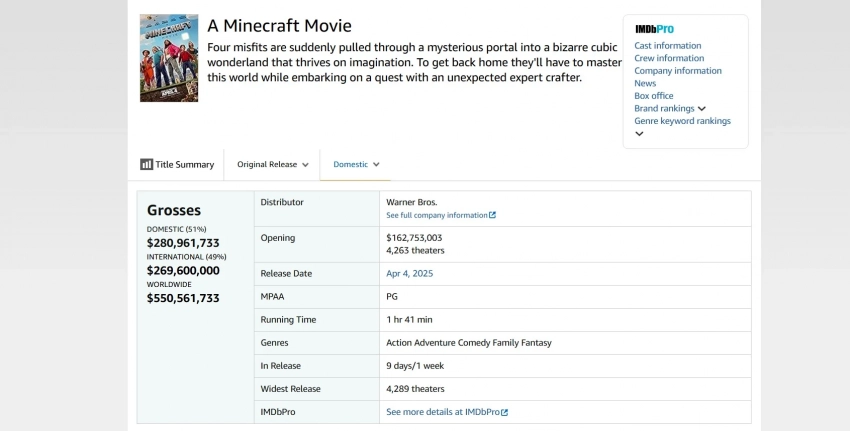Expand the chevron next to Brand rankings
The width and height of the screenshot is (850, 431).
pyautogui.click(x=702, y=108)
